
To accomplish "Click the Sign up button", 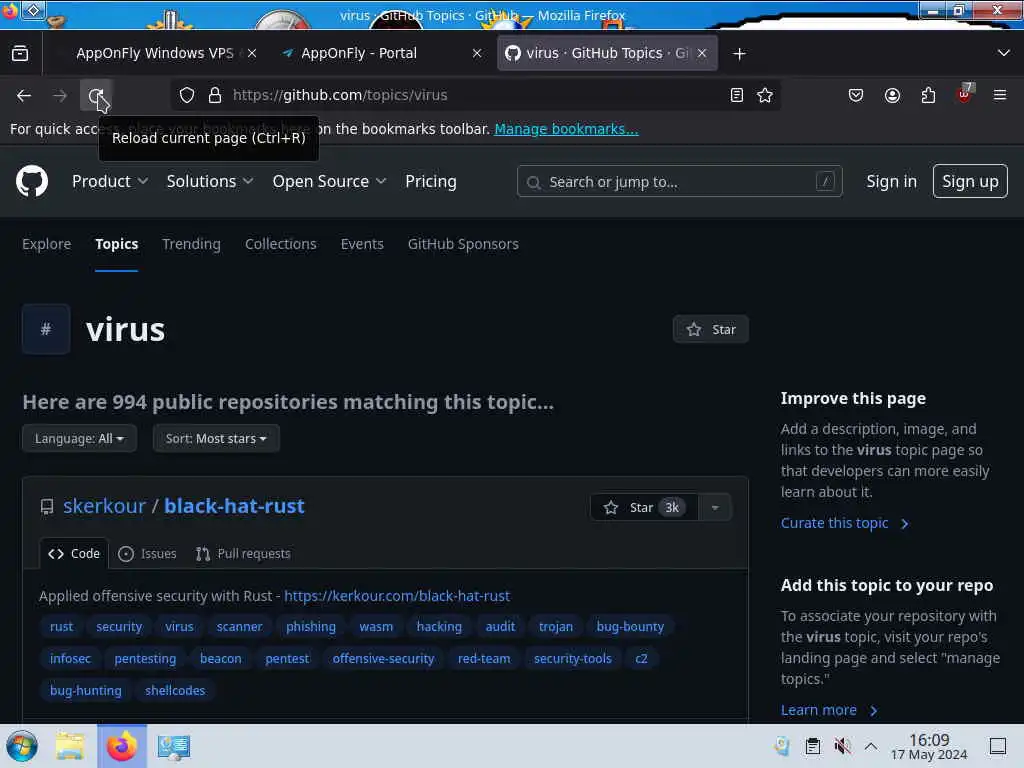I will click(x=970, y=181).
